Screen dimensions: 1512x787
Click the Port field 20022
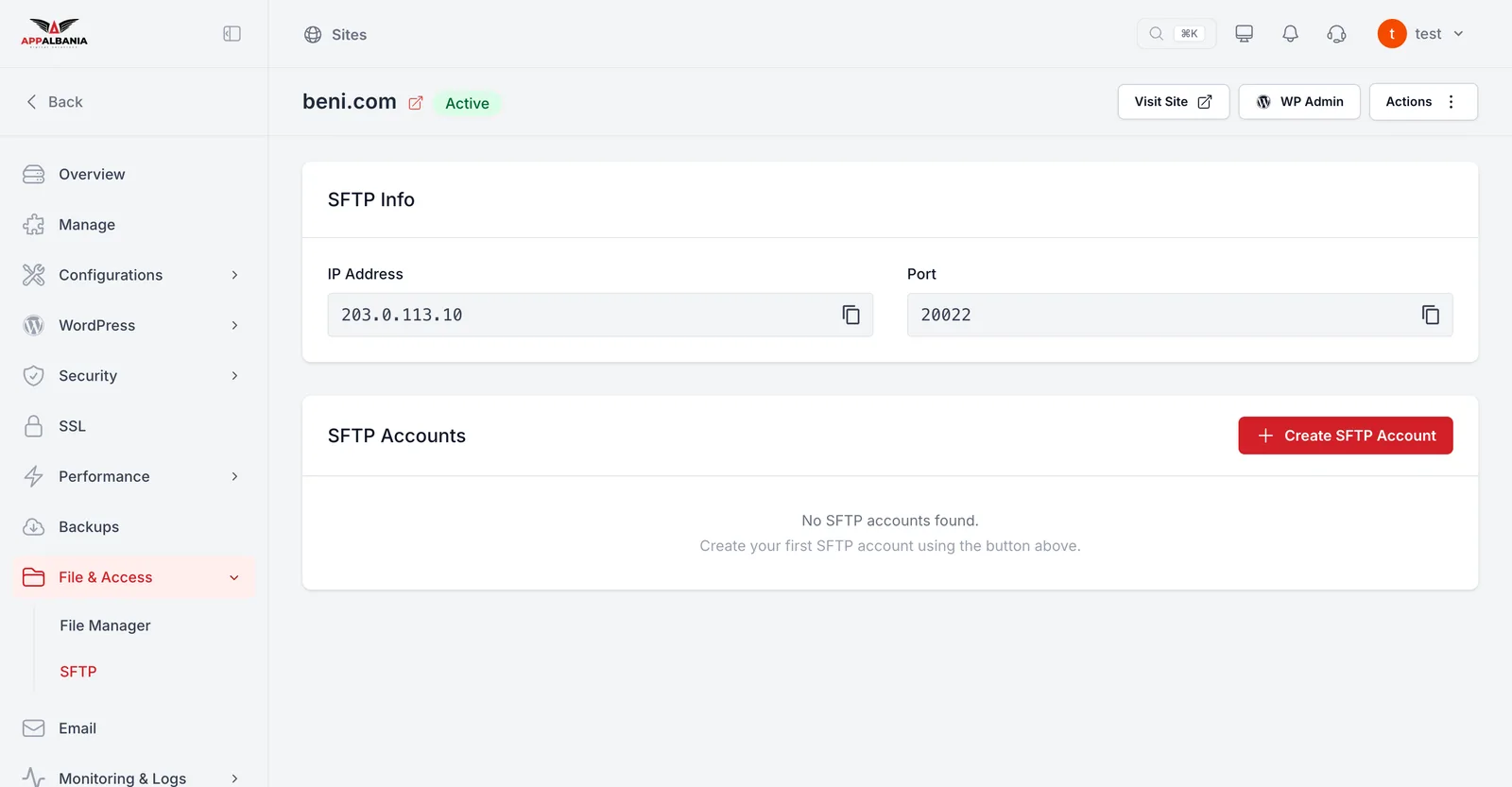pyautogui.click(x=1179, y=315)
